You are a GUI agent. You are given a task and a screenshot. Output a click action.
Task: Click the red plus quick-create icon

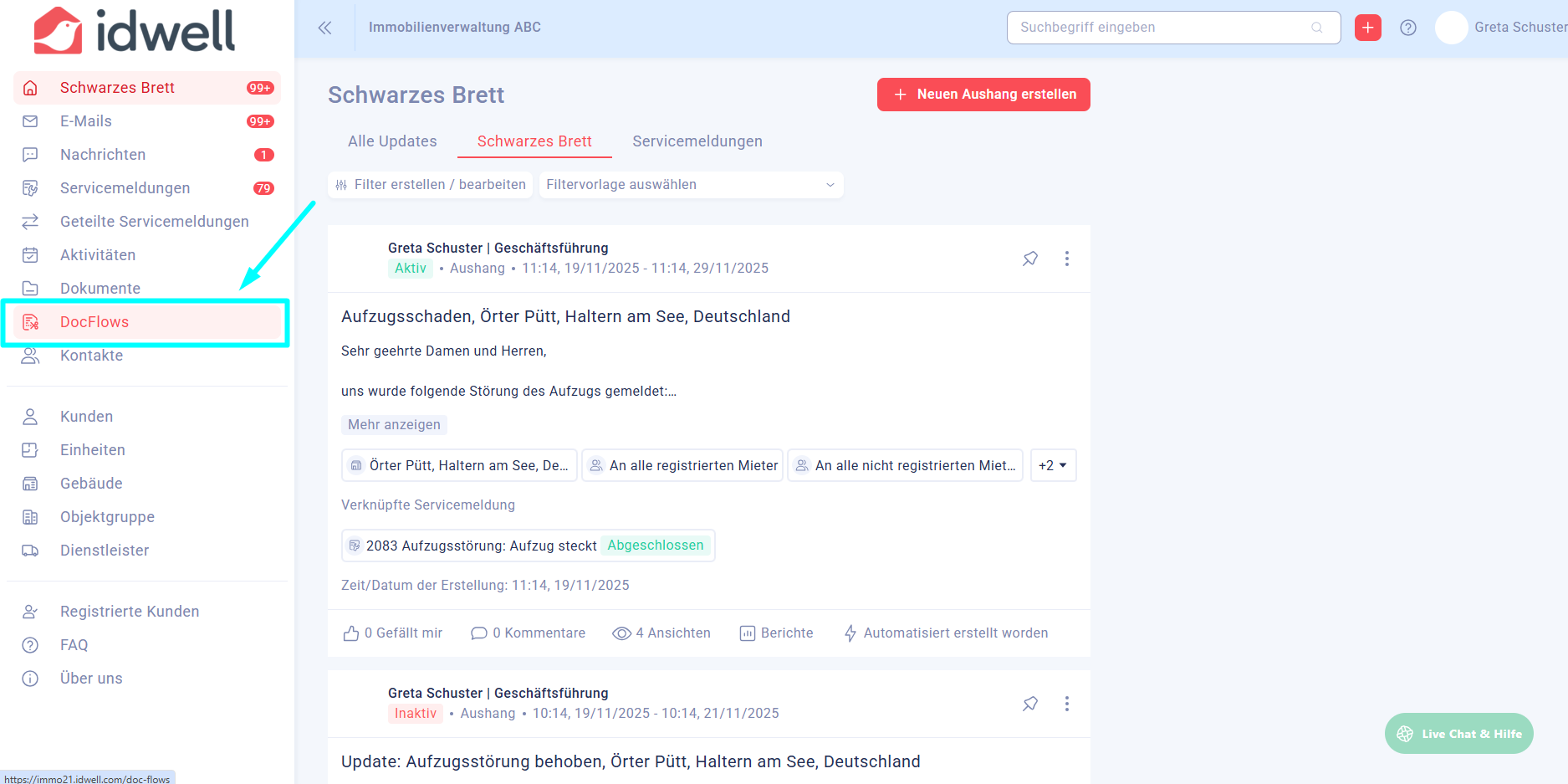coord(1368,28)
